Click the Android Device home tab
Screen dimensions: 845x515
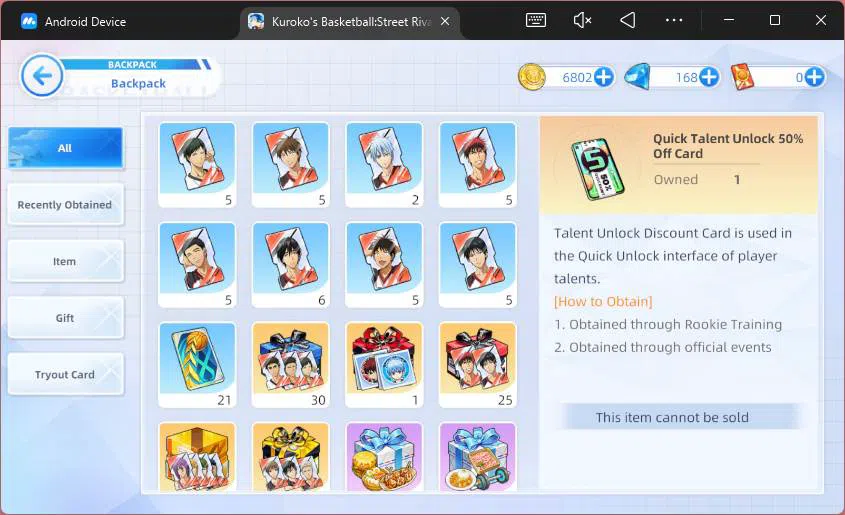(74, 22)
